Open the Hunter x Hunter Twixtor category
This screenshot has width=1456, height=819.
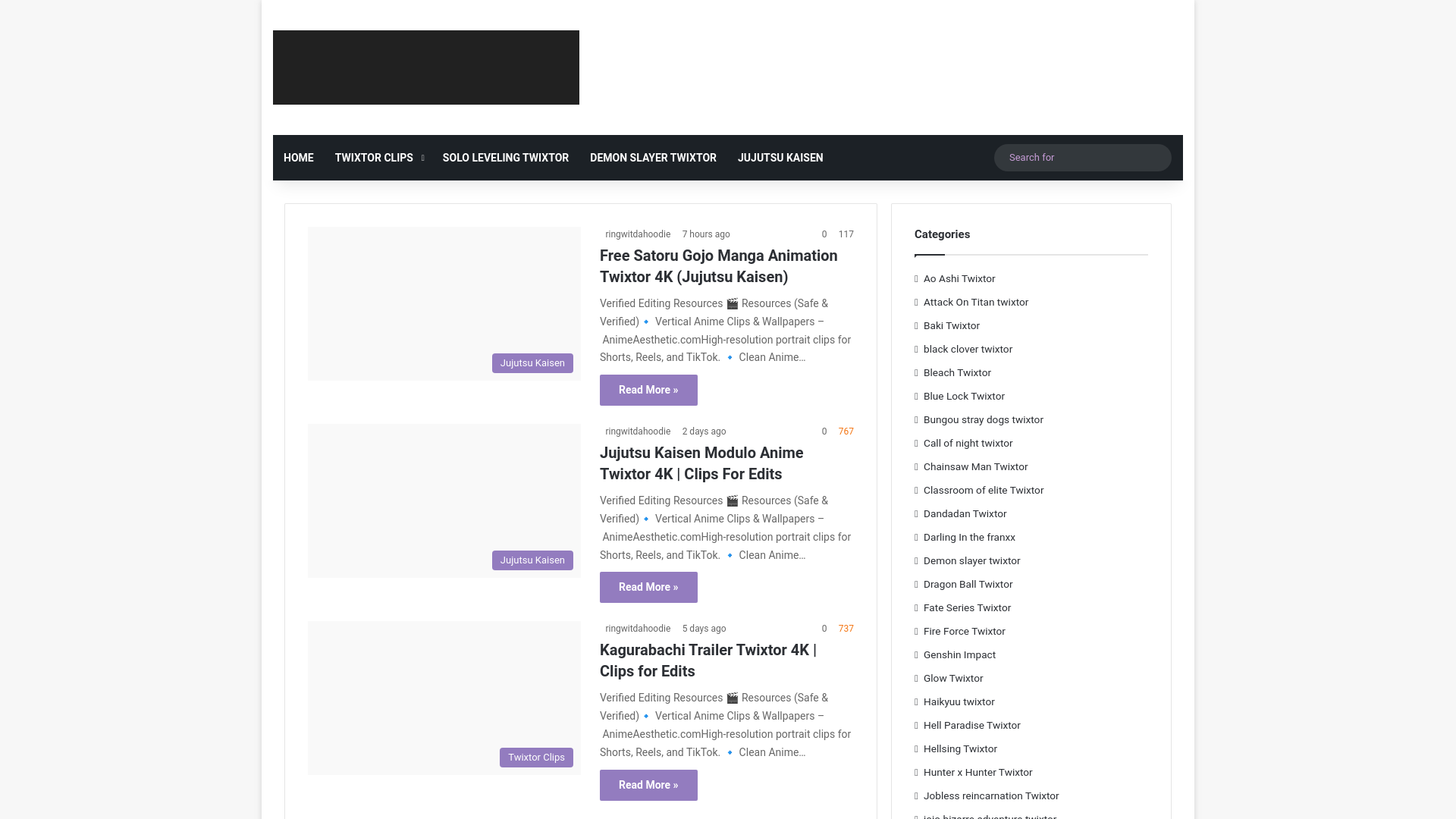click(x=977, y=773)
